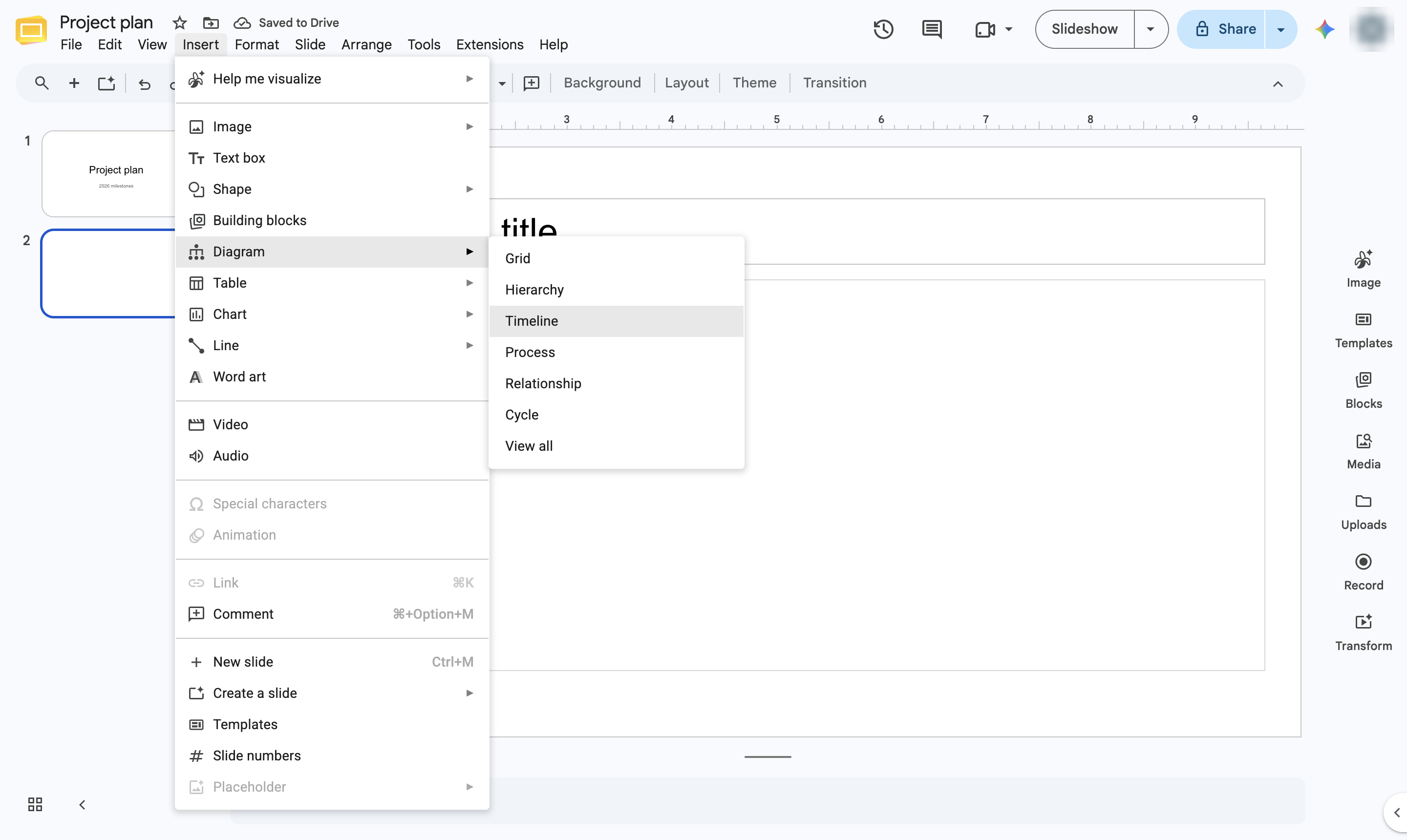Expand the Slideshow options dropdown arrow
Viewport: 1407px width, 840px height.
(x=1150, y=29)
